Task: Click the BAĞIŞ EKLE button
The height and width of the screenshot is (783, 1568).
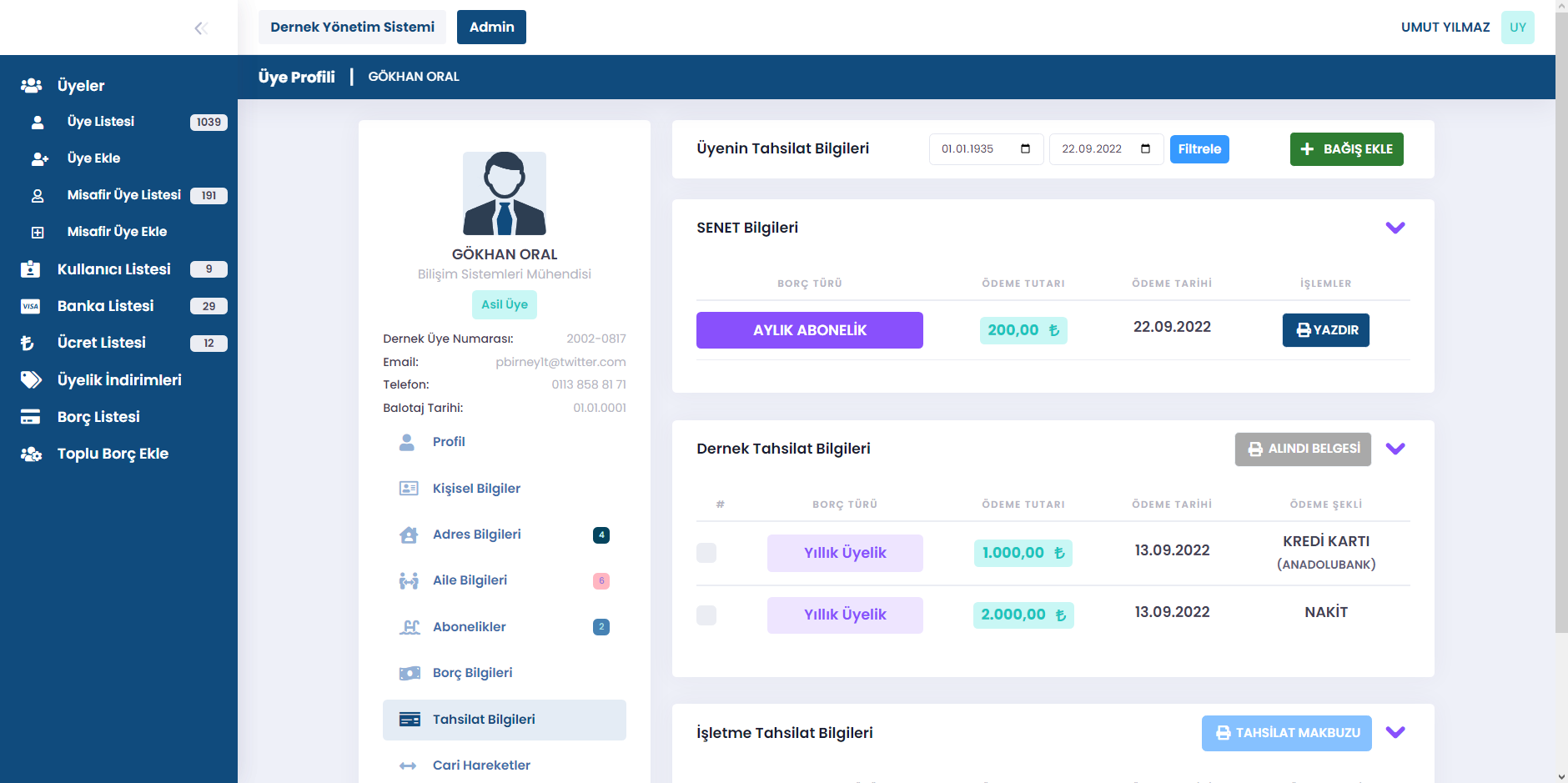Action: [1346, 149]
